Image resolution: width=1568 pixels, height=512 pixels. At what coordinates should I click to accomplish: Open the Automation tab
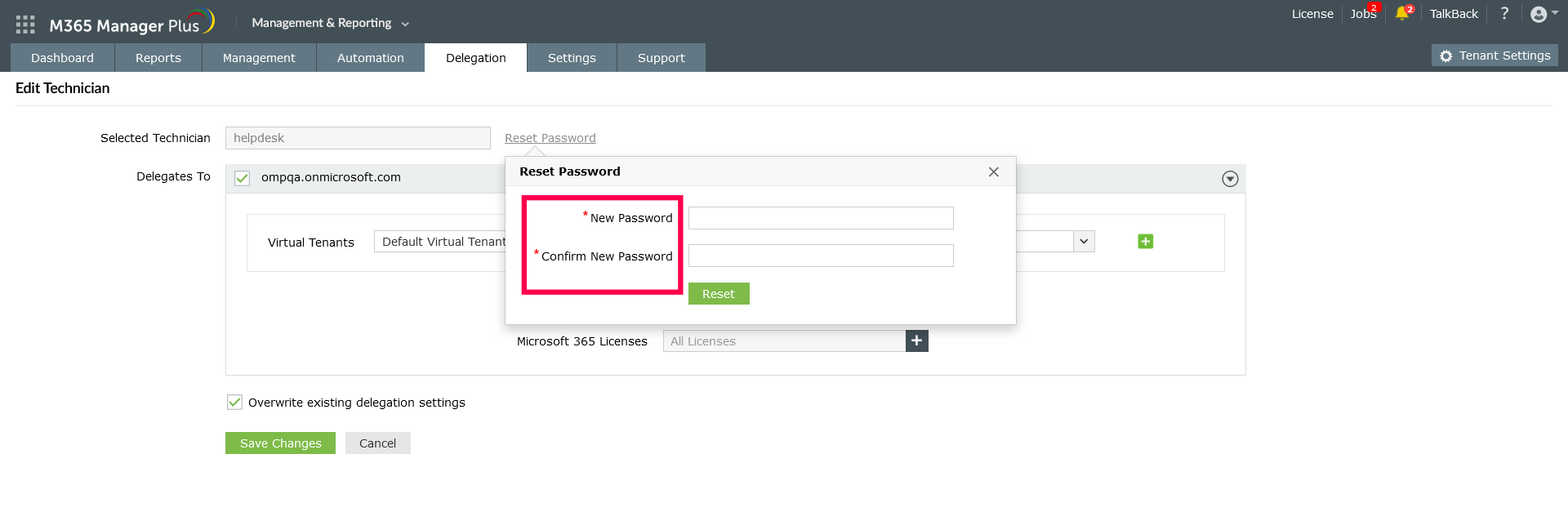tap(370, 58)
